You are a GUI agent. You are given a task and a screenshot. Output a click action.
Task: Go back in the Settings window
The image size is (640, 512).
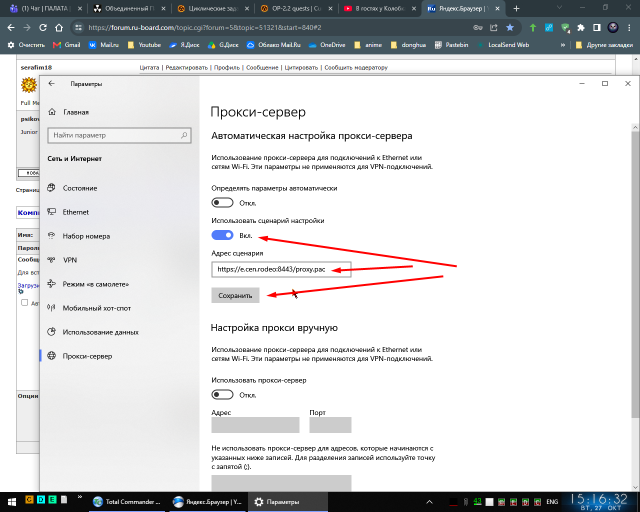(x=51, y=83)
